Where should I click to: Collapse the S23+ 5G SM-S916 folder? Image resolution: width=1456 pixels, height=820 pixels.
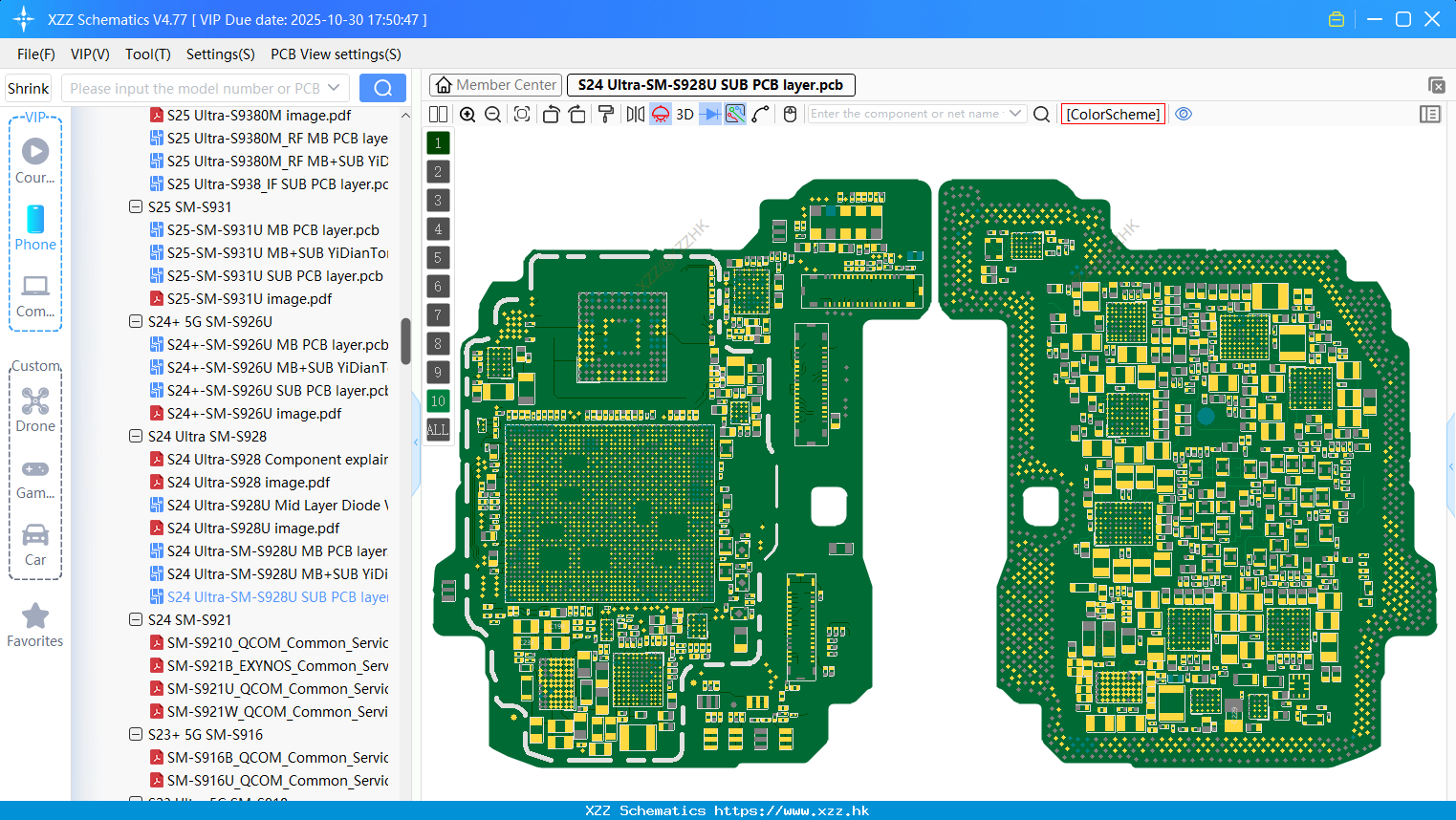136,734
